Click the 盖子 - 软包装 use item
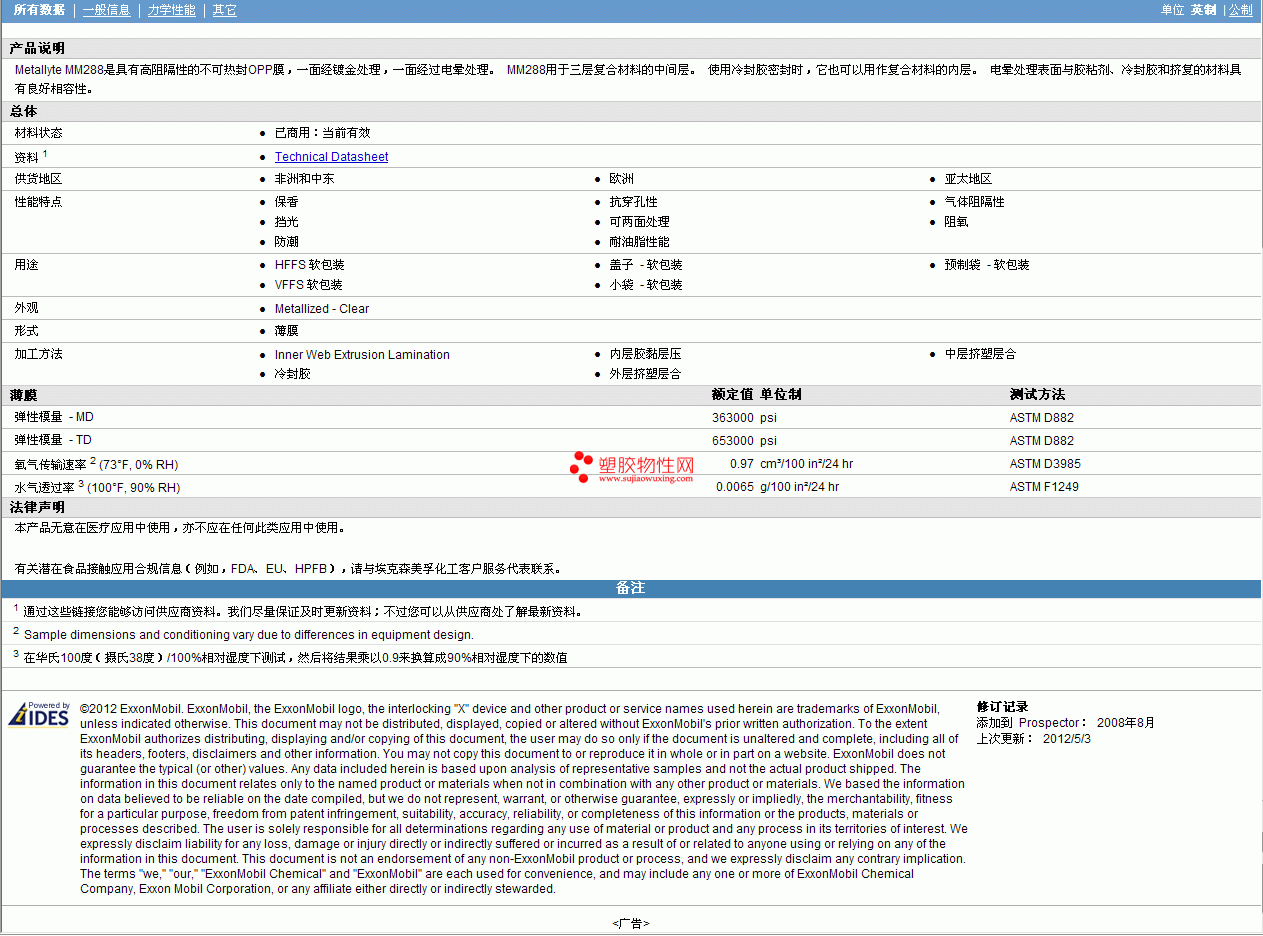Screen dimensions: 1263x936 646,265
